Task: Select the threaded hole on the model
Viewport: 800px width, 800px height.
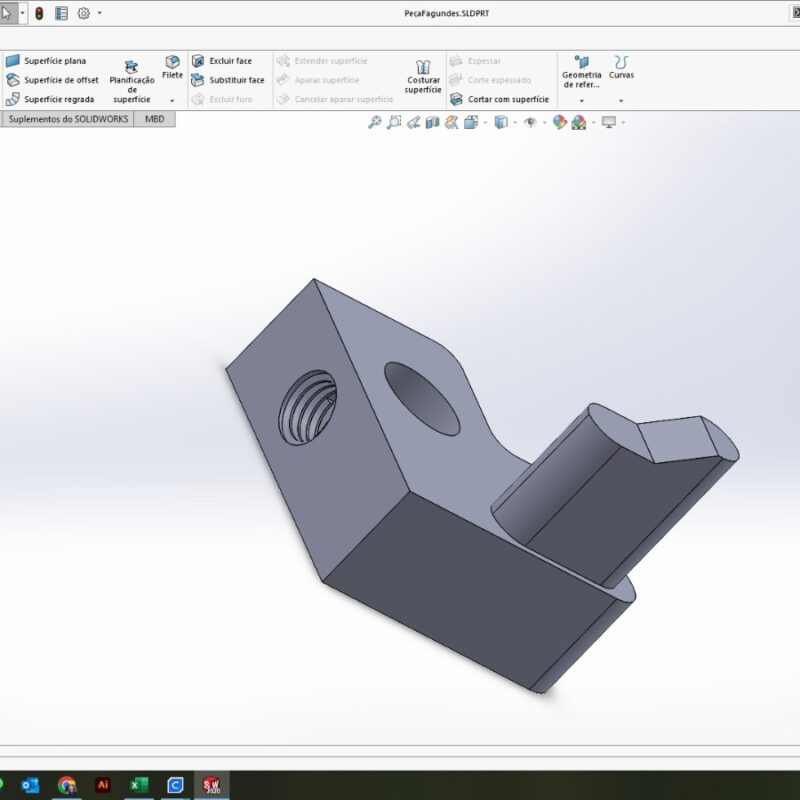Action: click(x=308, y=407)
